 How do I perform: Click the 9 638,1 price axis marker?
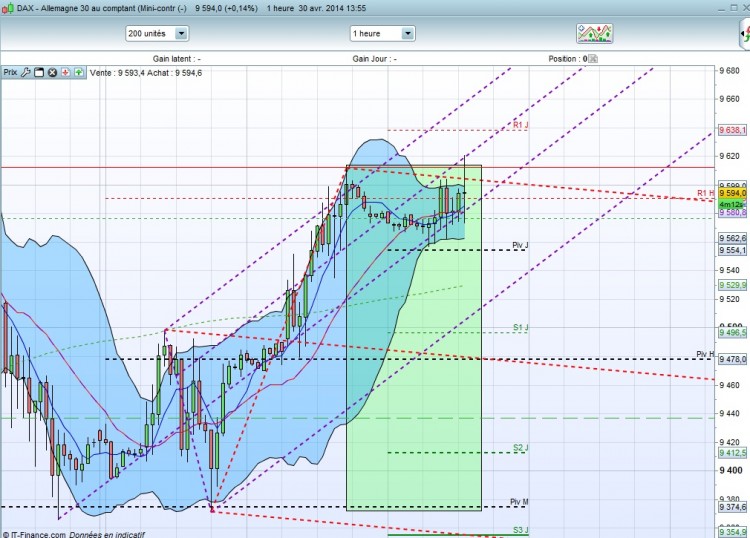[732, 130]
